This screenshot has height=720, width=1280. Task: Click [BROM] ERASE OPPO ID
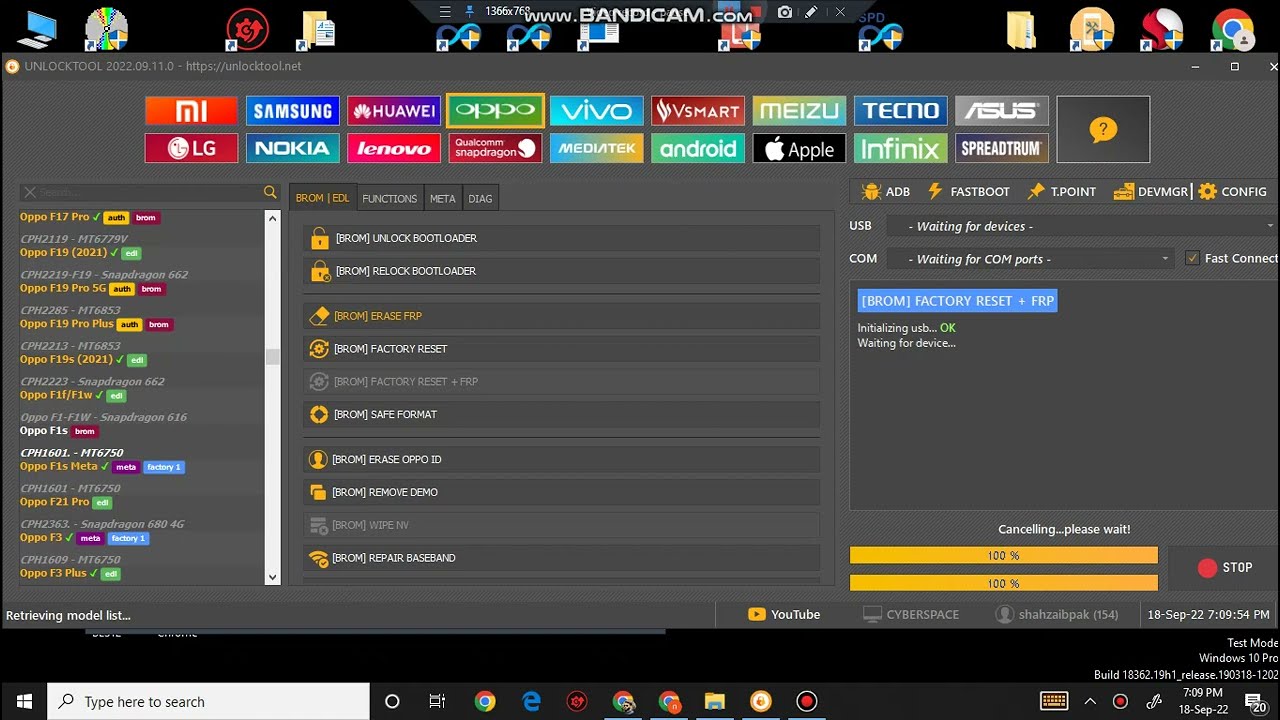coord(561,459)
